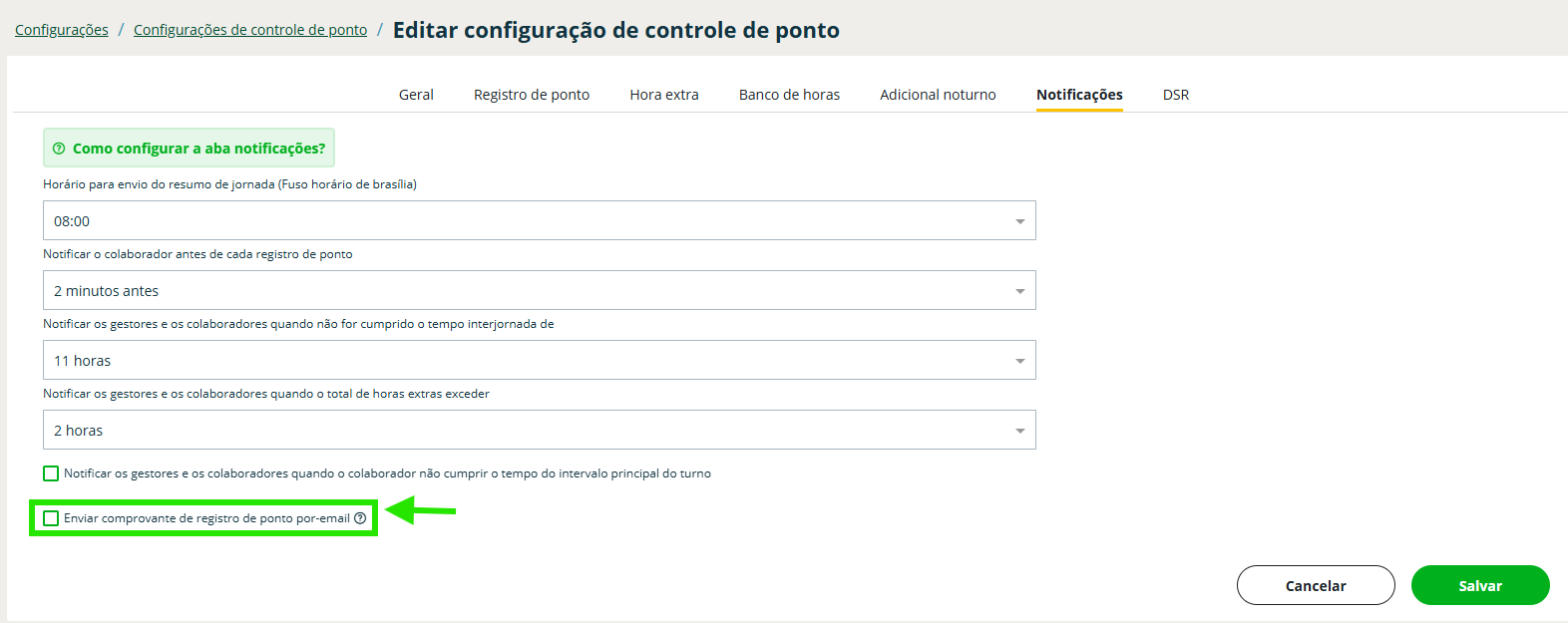Viewport: 1568px width, 623px height.
Task: Click help icon beside email receipt checkbox
Action: 360,518
